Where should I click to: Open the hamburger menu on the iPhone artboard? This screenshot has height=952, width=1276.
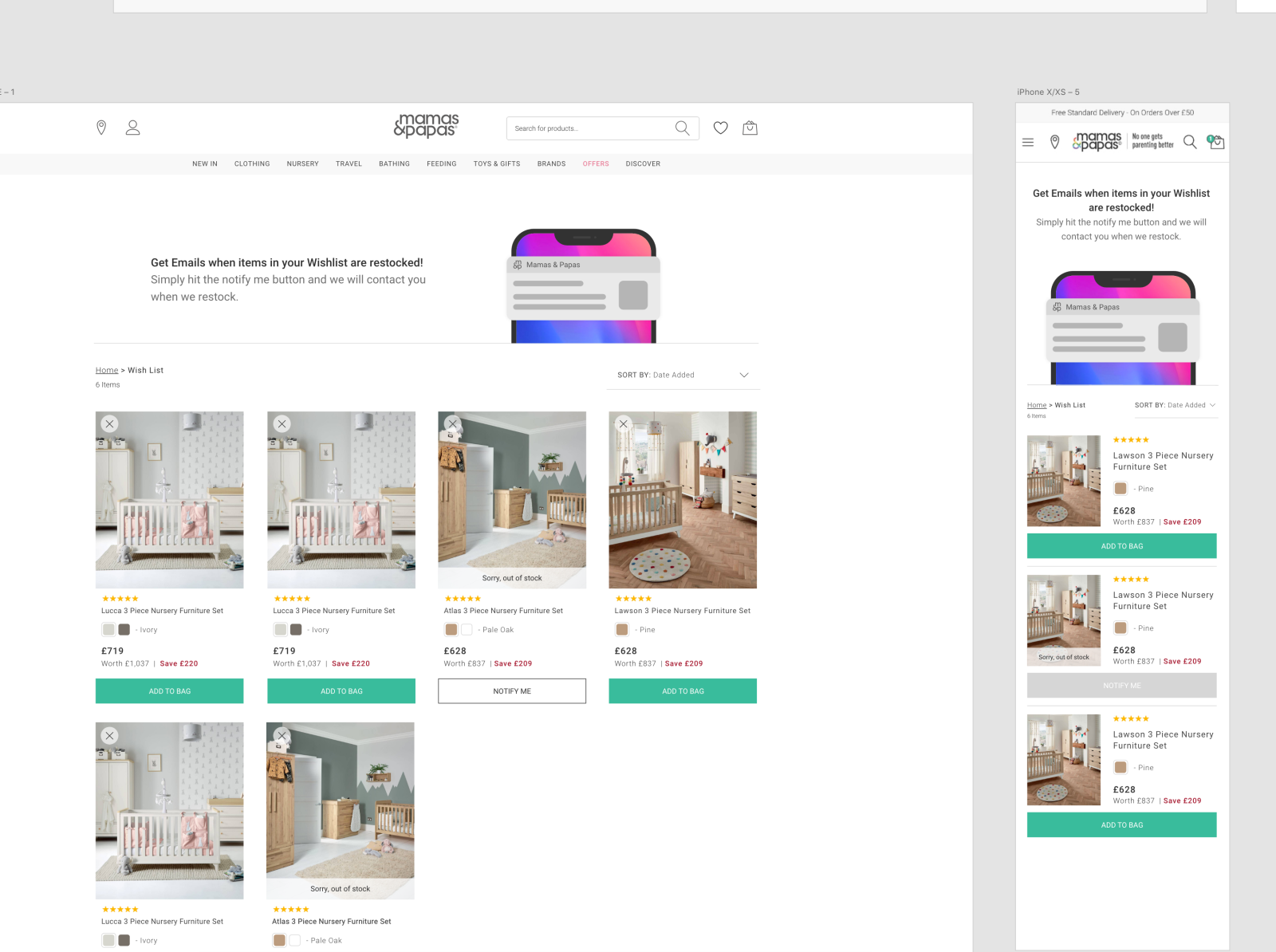[1028, 142]
